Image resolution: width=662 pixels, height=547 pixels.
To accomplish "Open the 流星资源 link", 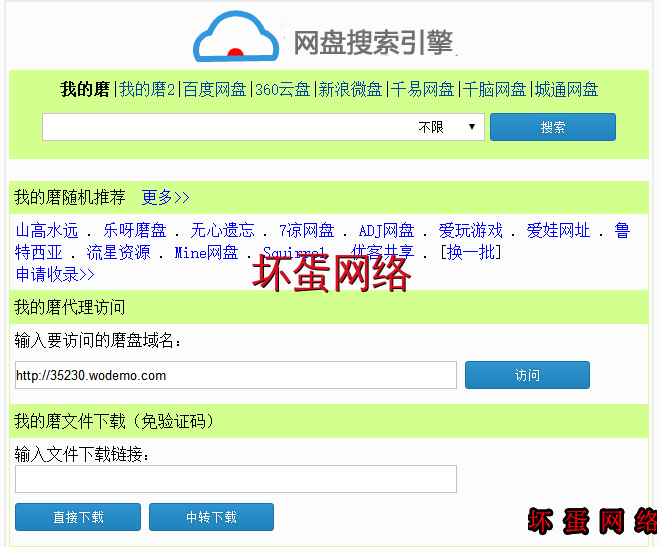I will 118,252.
